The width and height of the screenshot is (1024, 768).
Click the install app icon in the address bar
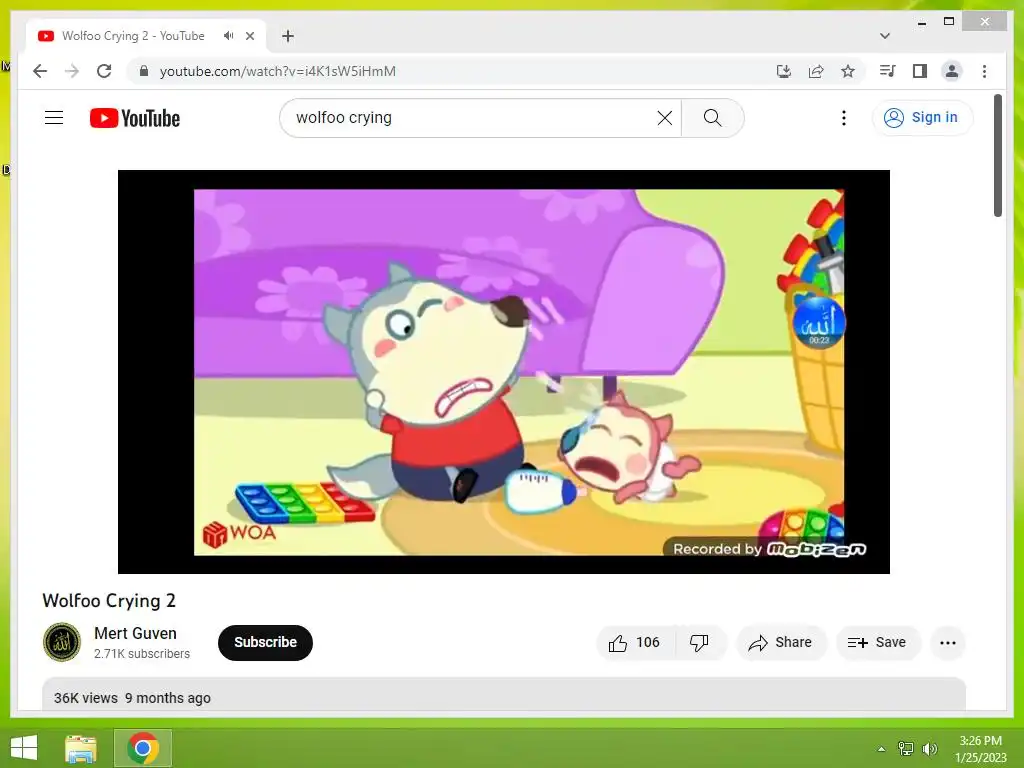[x=784, y=71]
